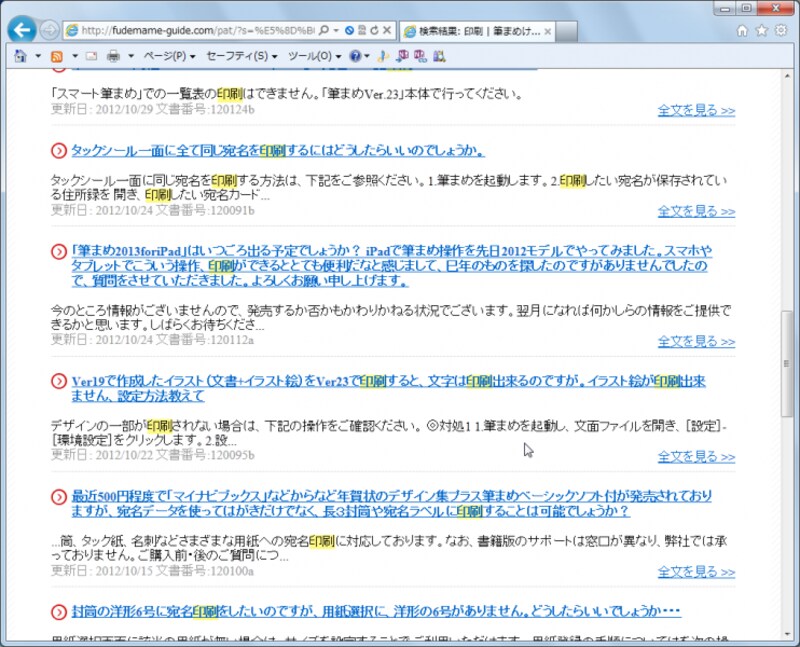The image size is (800, 647).
Task: Expand the Home button dropdown arrow
Action: point(36,56)
